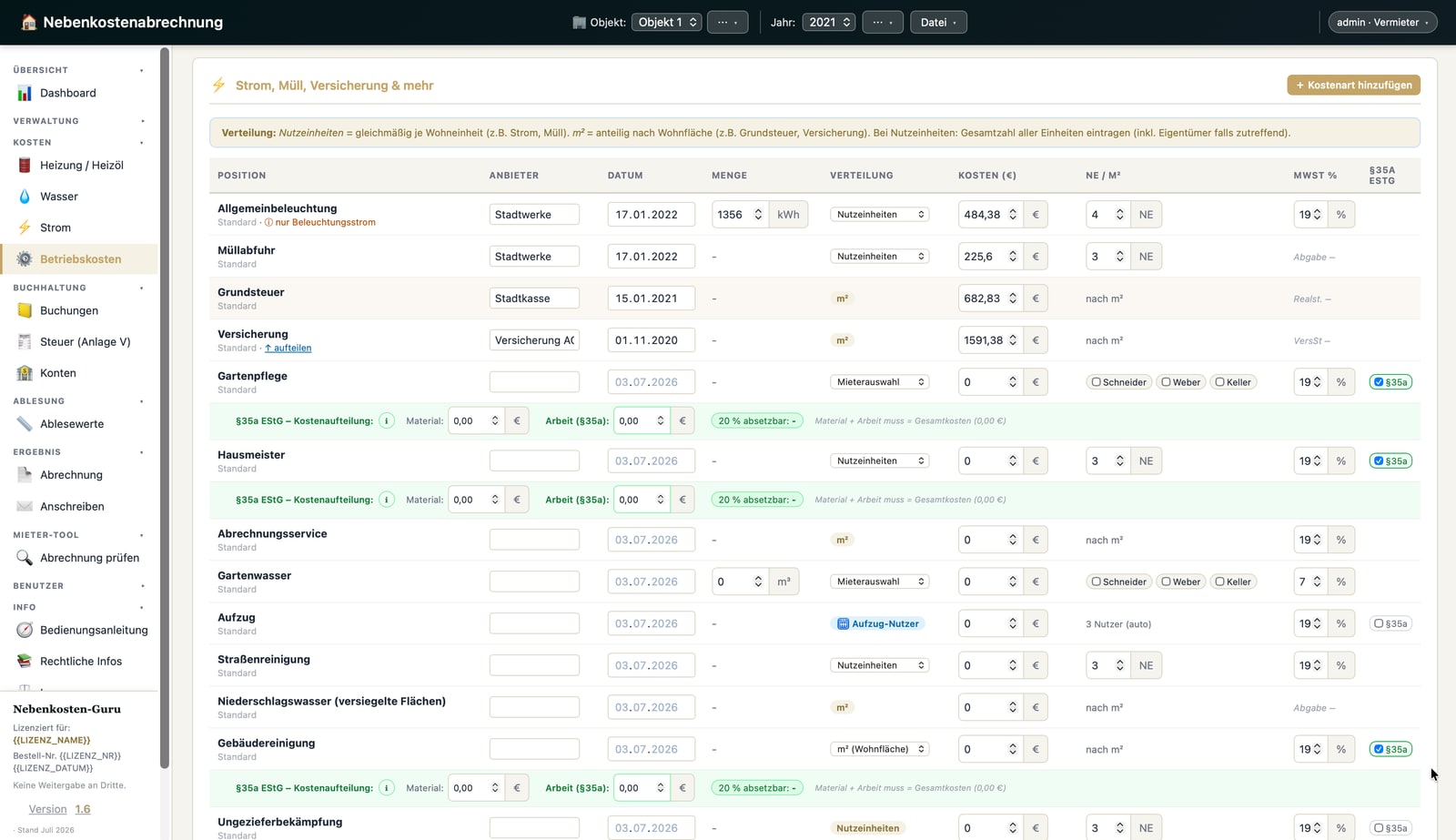Image resolution: width=1456 pixels, height=840 pixels.
Task: Open the Buchungen folder icon
Action: (25, 310)
